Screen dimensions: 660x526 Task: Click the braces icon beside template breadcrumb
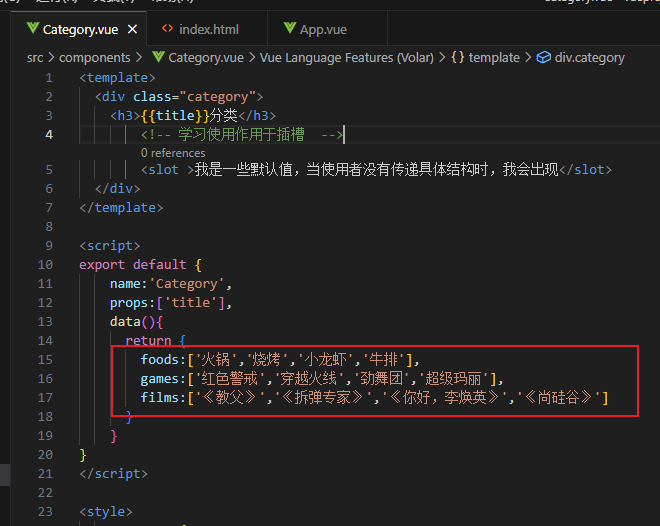[x=458, y=57]
